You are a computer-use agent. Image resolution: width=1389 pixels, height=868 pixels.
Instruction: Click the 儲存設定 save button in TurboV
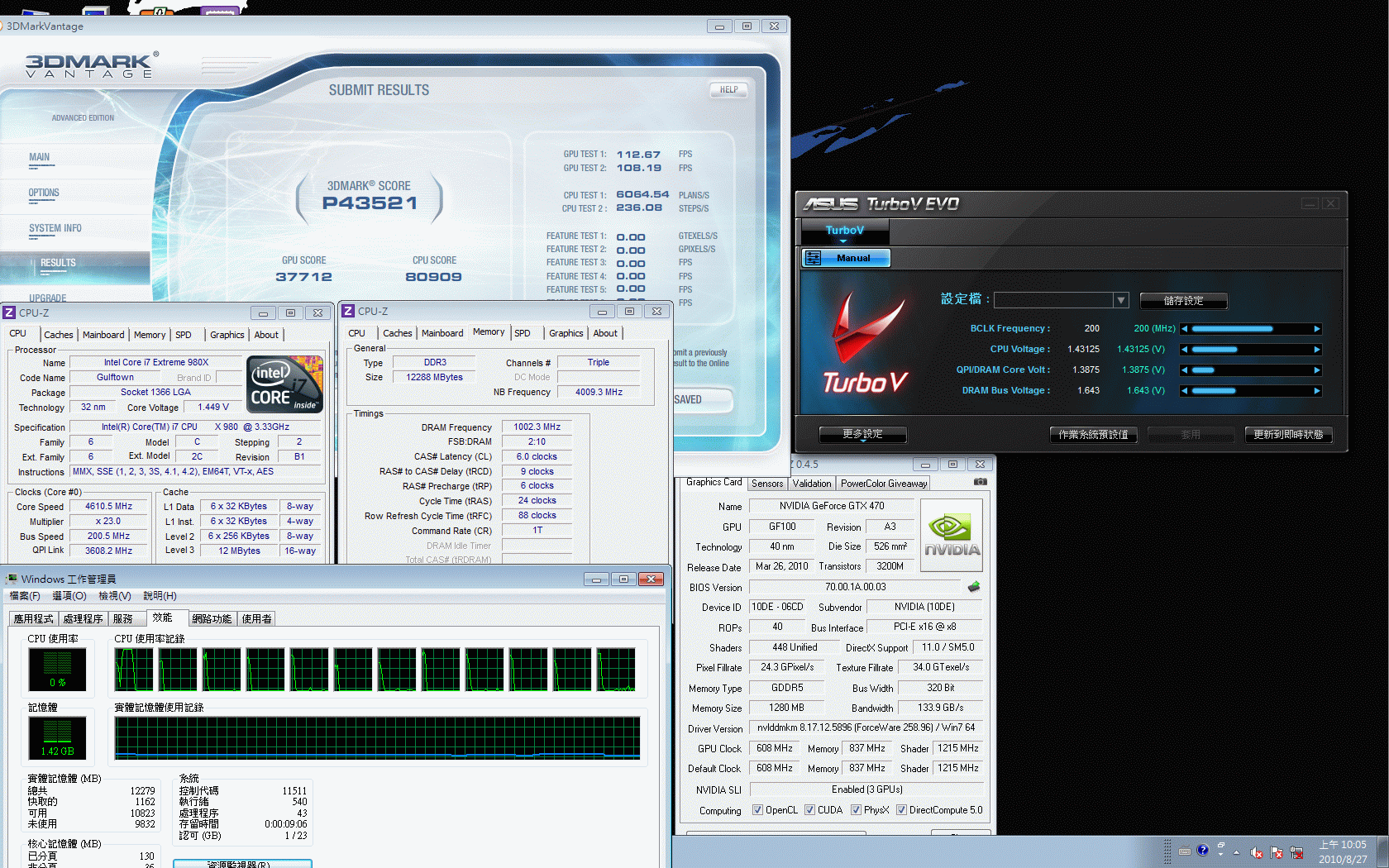1183,301
